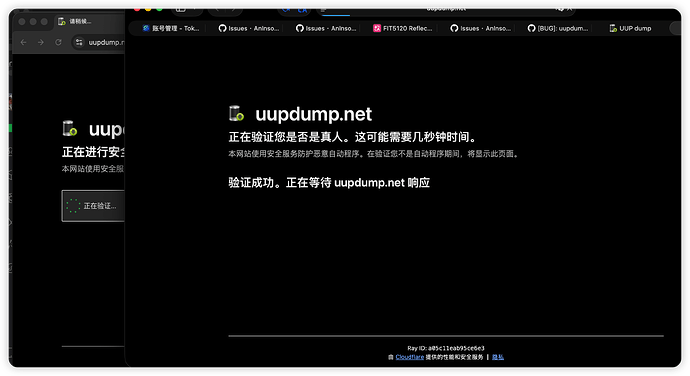Open the 账号管理 - Tok... tab
The width and height of the screenshot is (690, 376).
[172, 28]
